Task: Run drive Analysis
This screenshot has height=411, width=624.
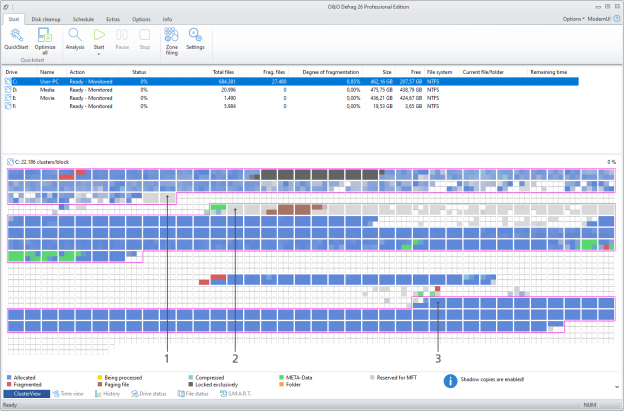Action: 75,39
